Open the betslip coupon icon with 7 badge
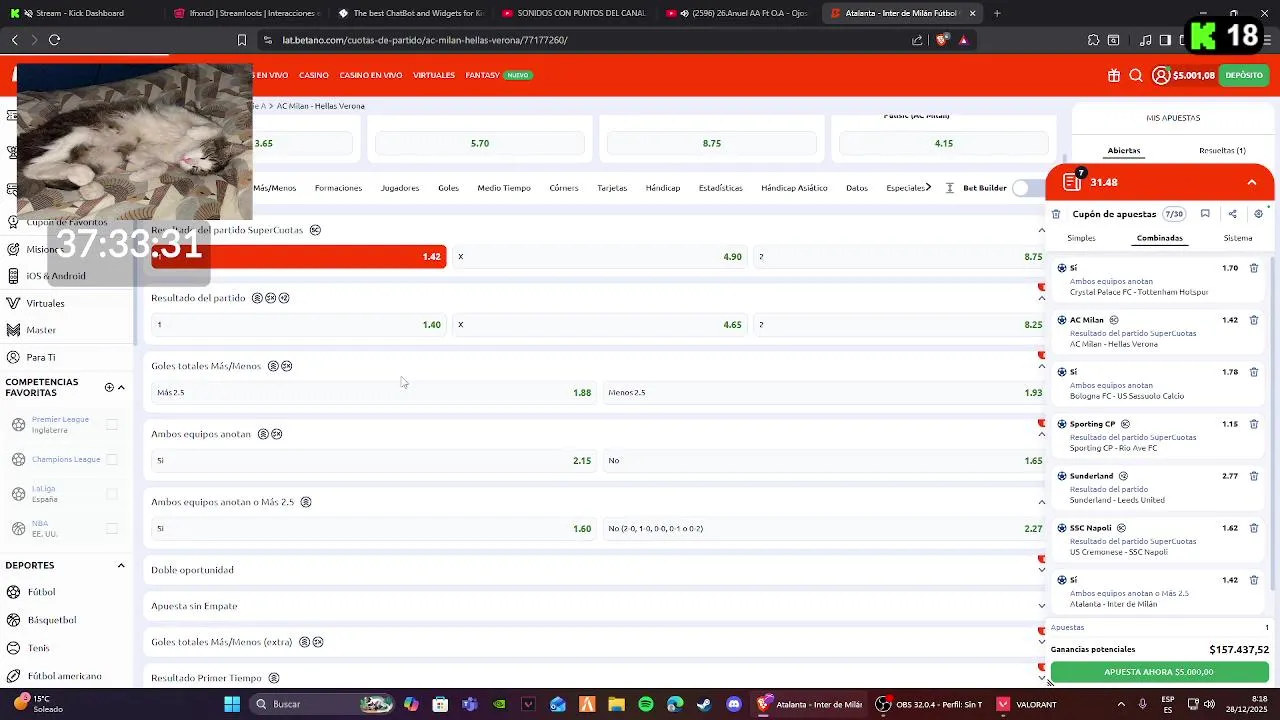The width and height of the screenshot is (1280, 720). coord(1072,182)
